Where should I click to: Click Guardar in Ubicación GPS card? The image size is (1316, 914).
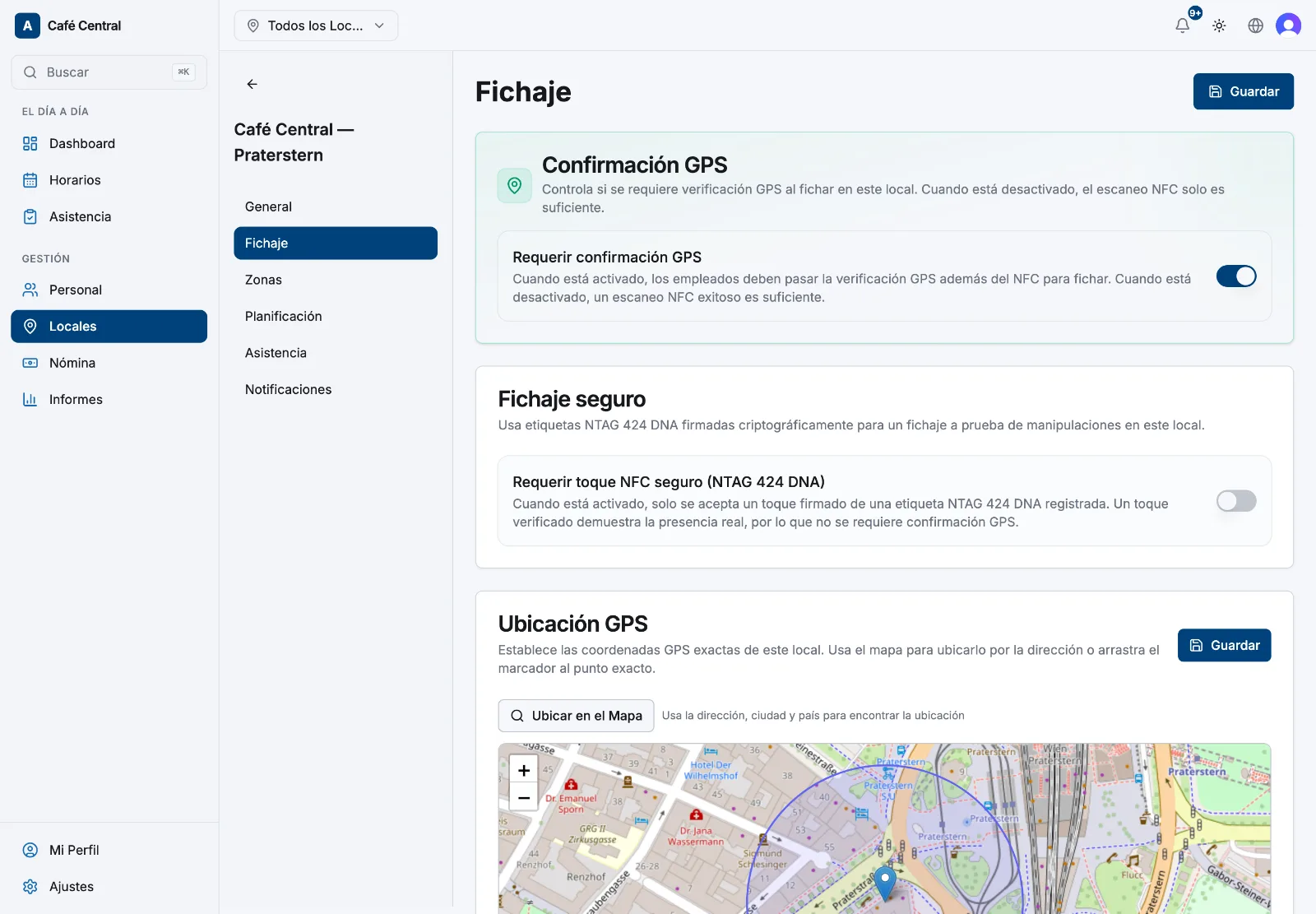click(1224, 645)
